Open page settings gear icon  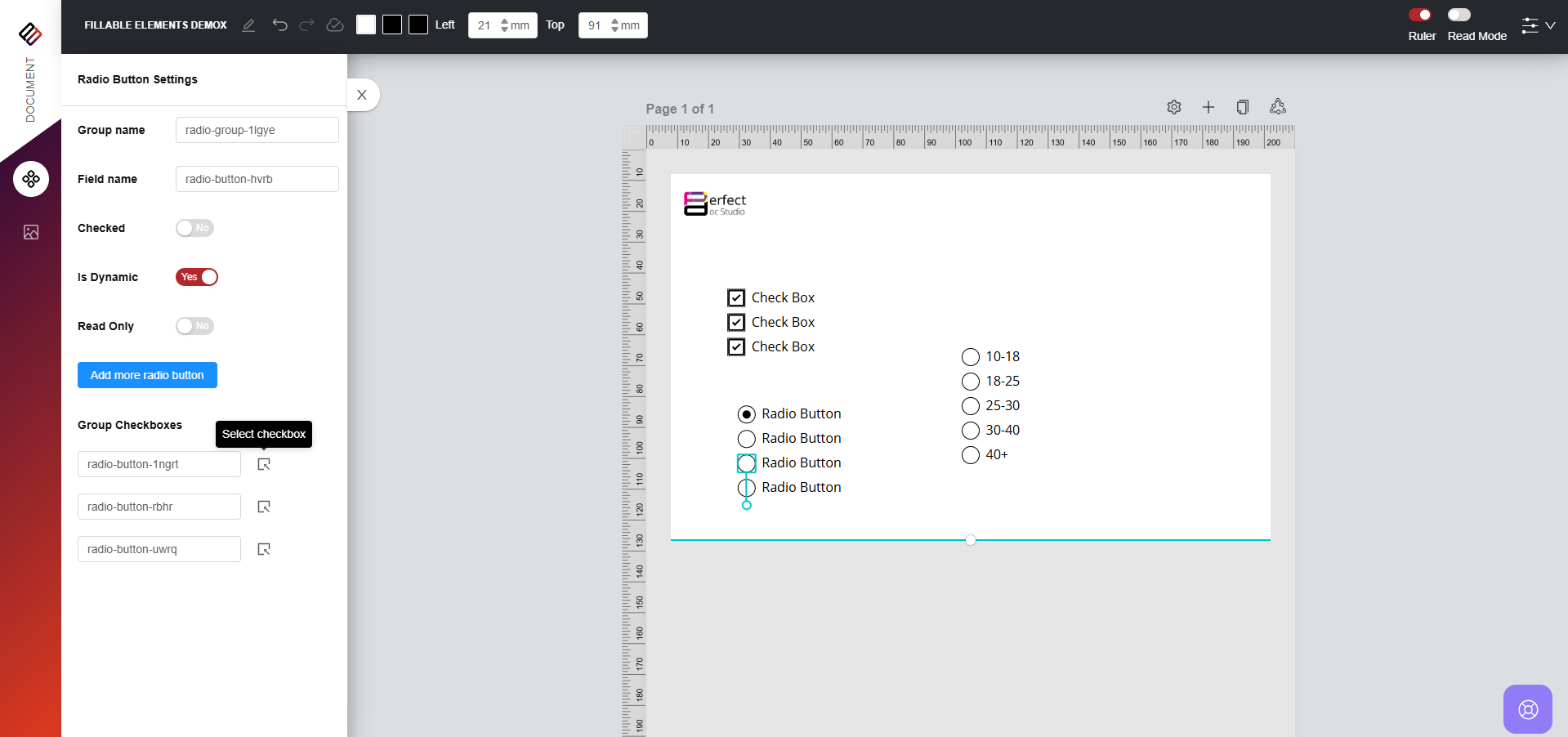[1174, 107]
